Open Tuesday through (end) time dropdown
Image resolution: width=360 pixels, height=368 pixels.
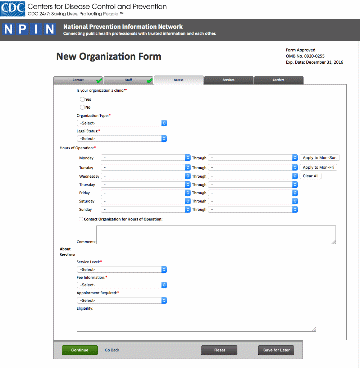pyautogui.click(x=253, y=167)
